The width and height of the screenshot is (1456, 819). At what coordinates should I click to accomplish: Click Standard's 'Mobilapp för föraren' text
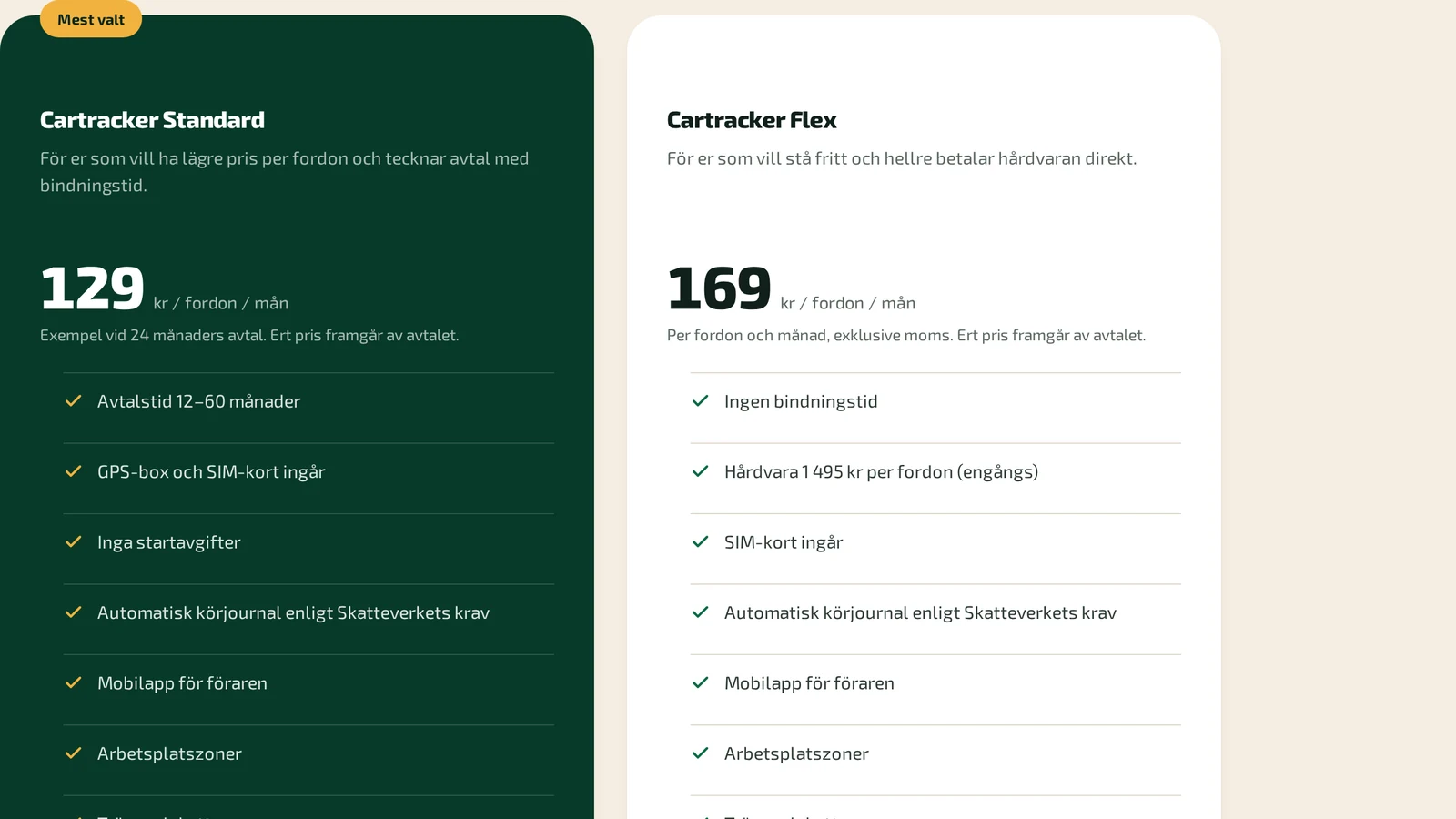pos(182,683)
